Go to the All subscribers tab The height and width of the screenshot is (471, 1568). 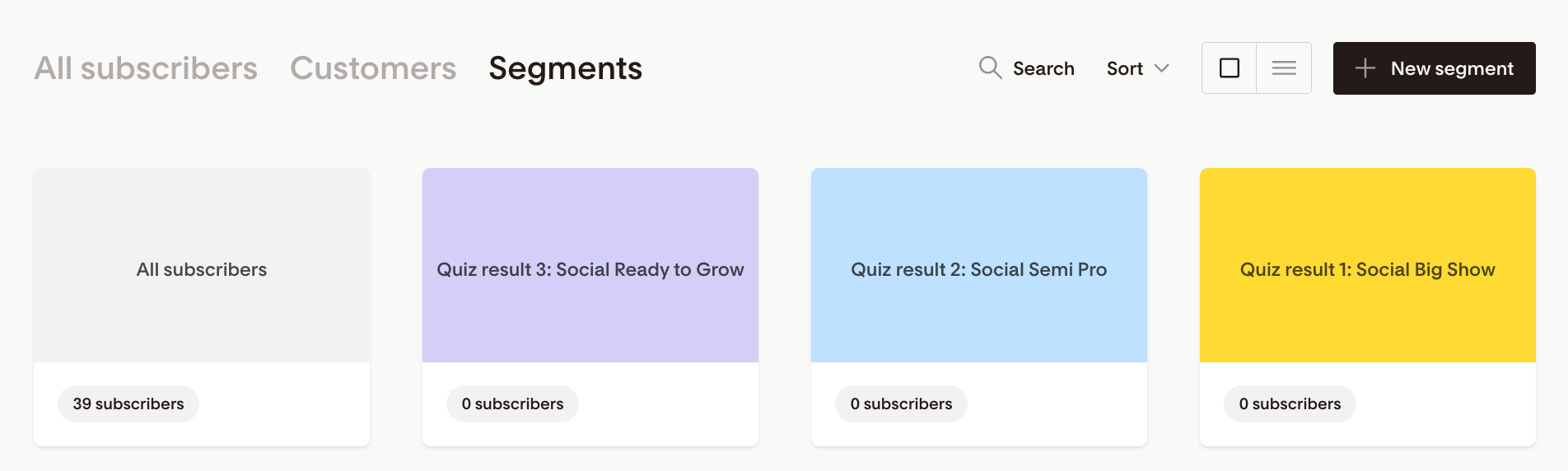click(146, 68)
